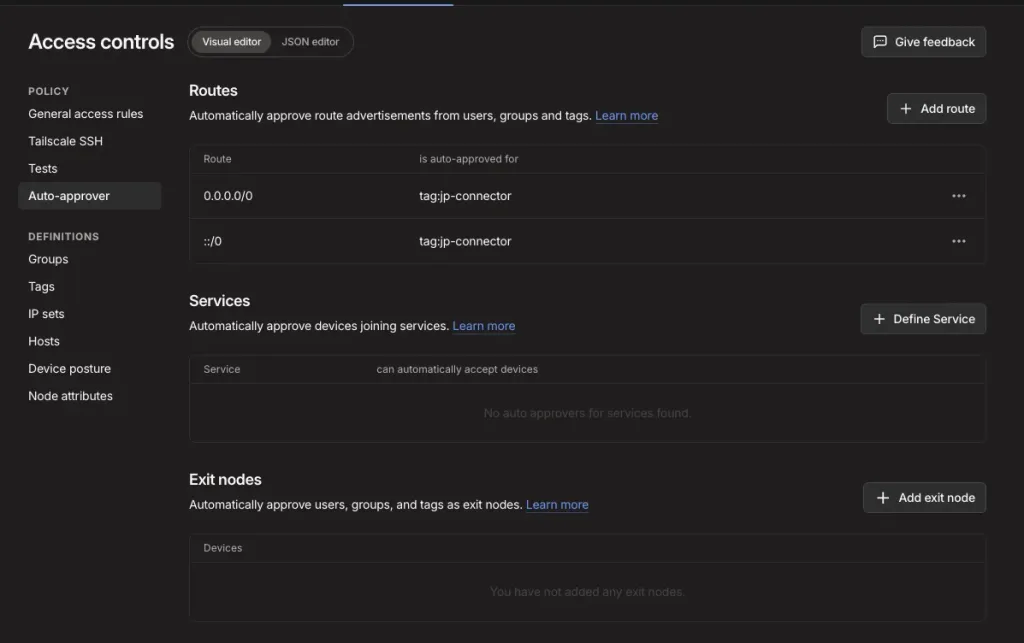Open menu for the 0.0.0.0/0 route
This screenshot has width=1024, height=643.
[x=958, y=196]
